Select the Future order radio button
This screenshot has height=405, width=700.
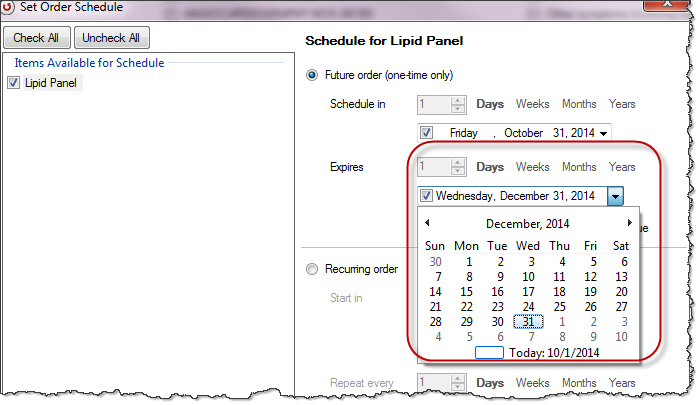pos(313,75)
